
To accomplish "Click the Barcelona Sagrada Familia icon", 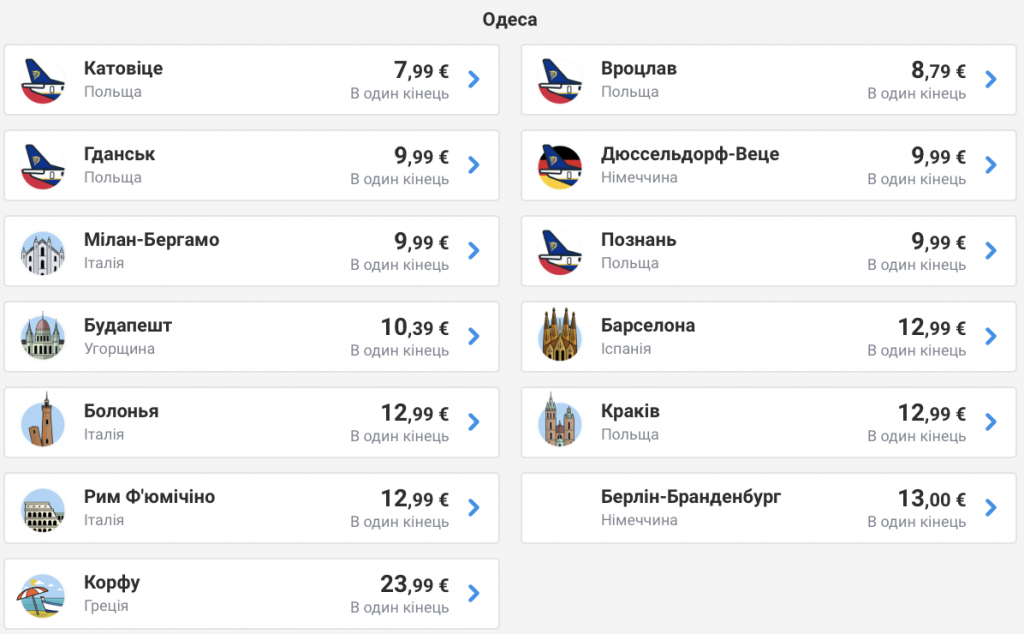I will click(x=560, y=334).
